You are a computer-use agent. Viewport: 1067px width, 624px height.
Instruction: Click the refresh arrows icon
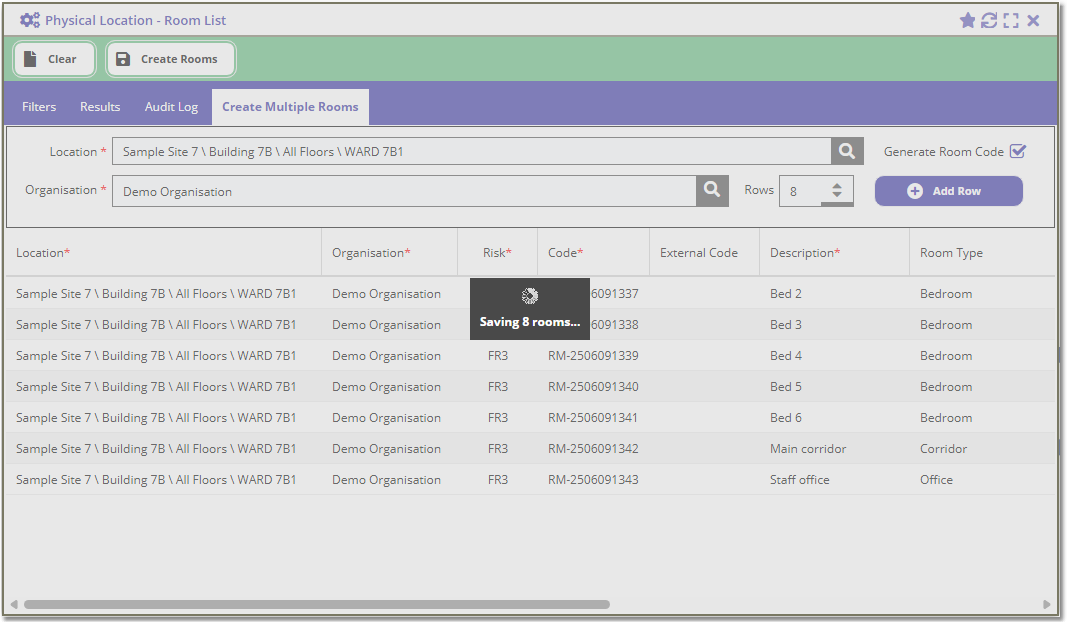click(989, 20)
